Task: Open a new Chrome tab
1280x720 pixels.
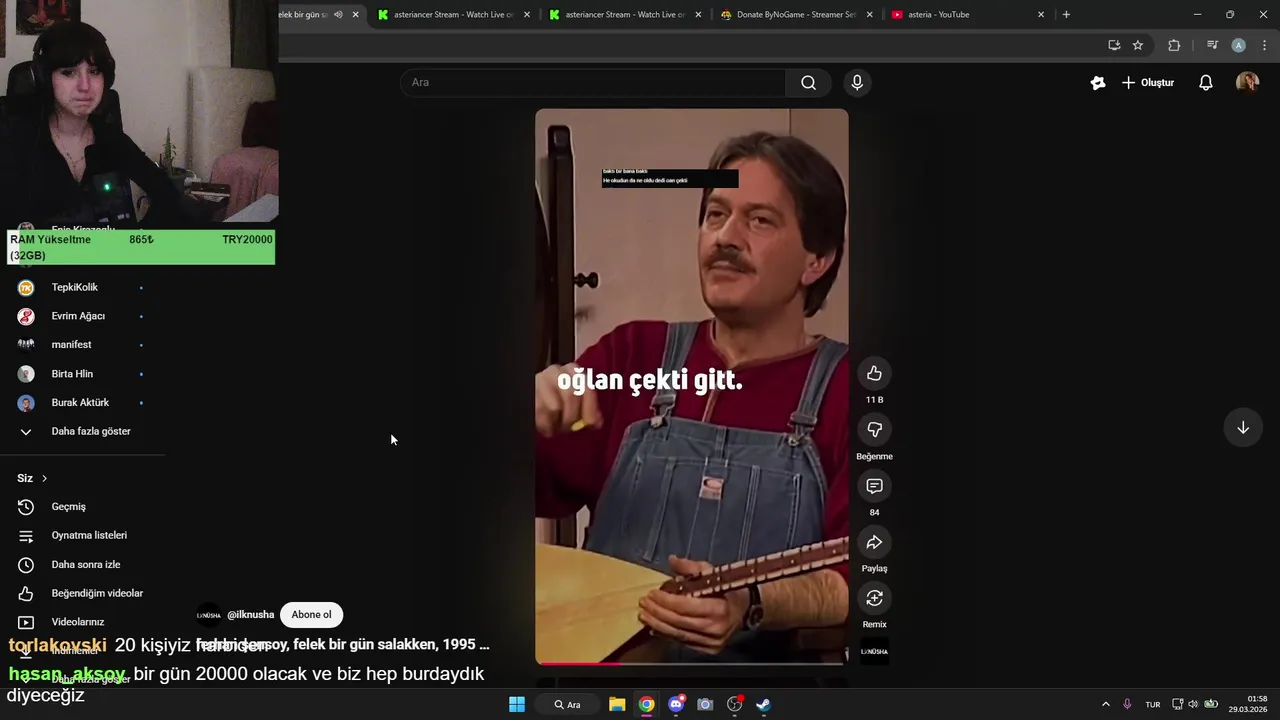Action: click(1066, 15)
